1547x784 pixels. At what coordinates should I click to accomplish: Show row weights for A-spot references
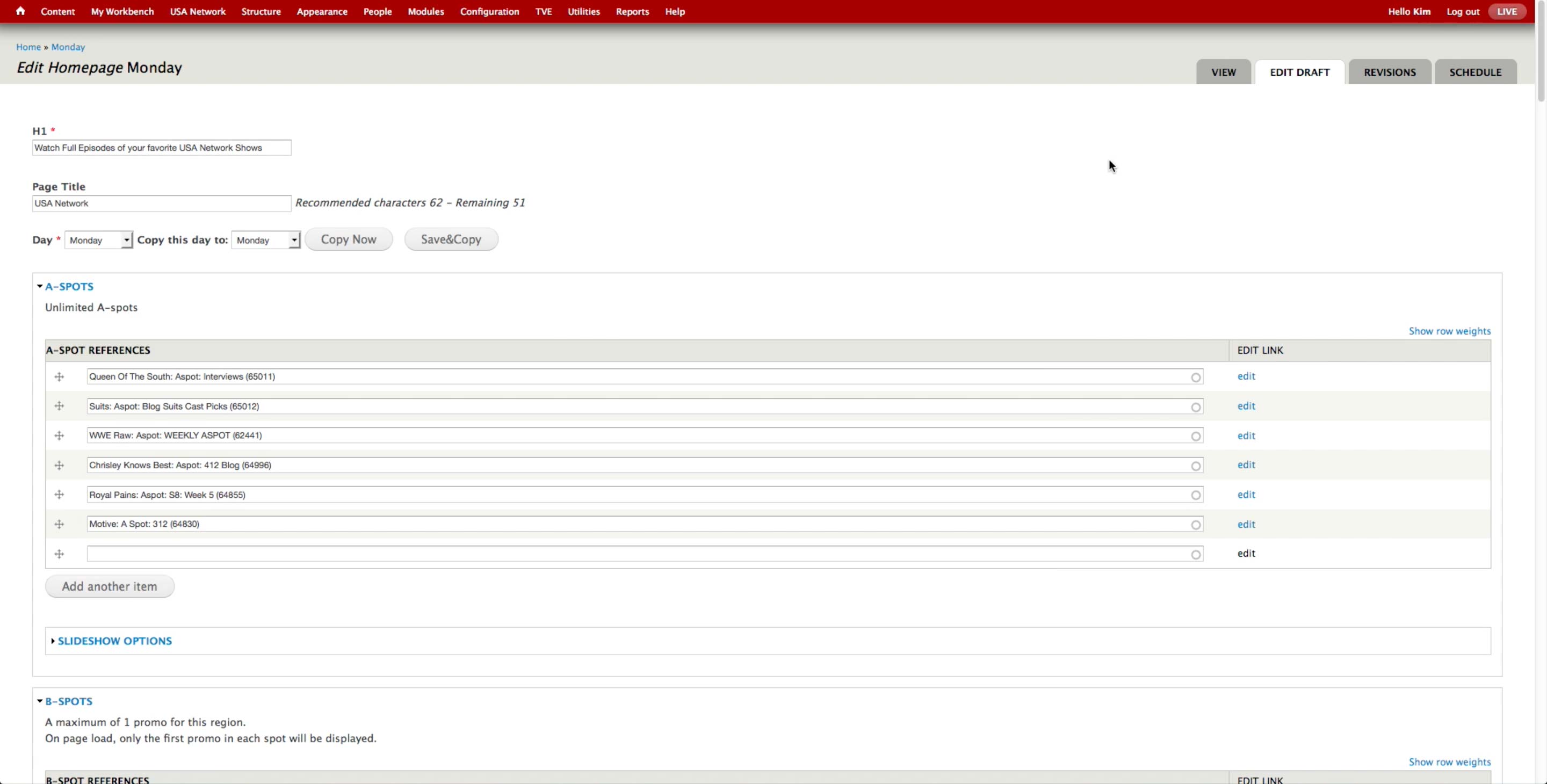[x=1449, y=331]
